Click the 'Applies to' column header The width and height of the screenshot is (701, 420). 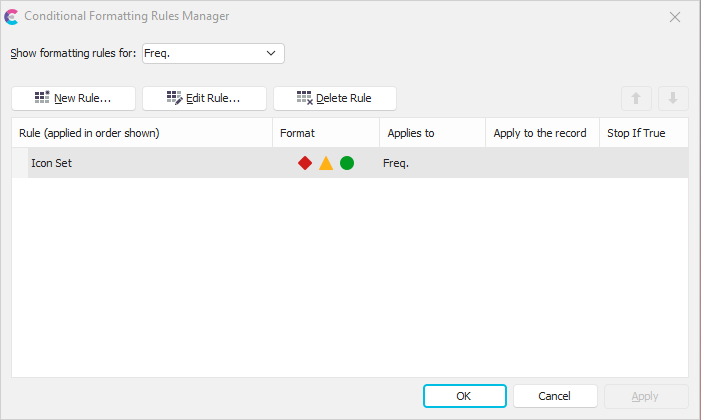pos(432,133)
